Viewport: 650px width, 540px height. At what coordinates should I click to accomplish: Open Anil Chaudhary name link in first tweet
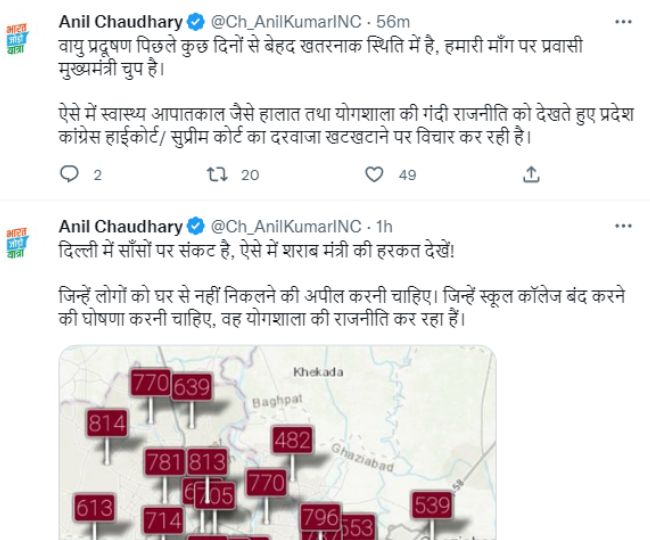[x=121, y=20]
